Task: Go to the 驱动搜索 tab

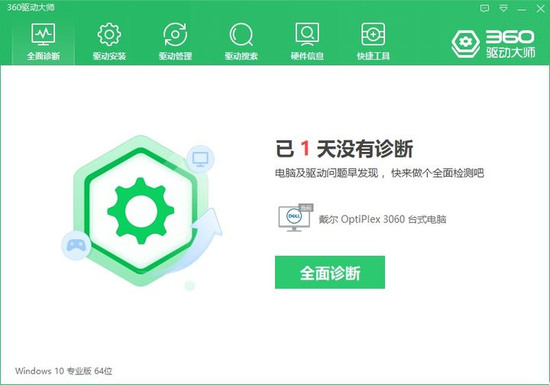Action: (241, 41)
